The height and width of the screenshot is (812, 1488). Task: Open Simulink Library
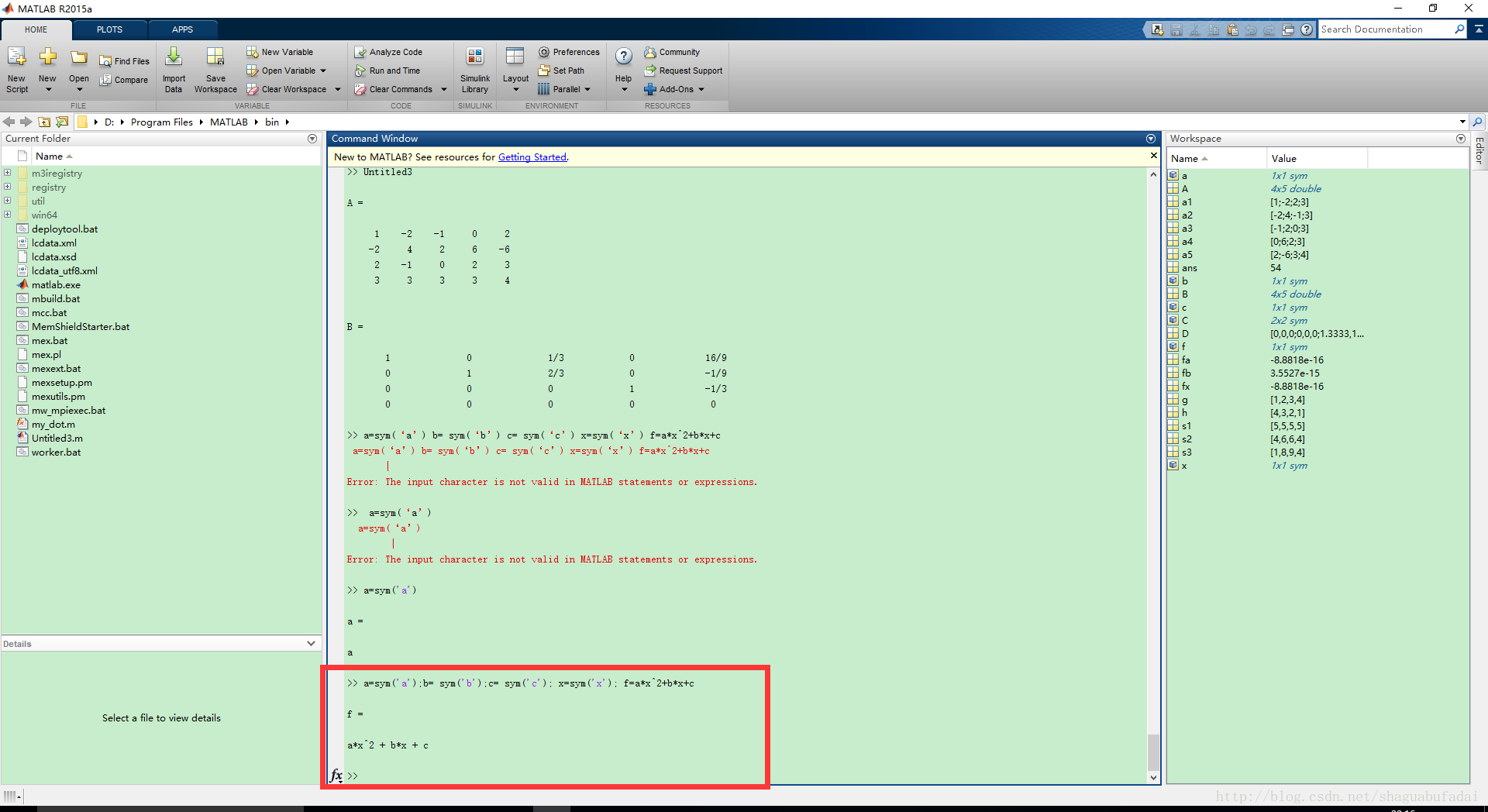click(475, 70)
